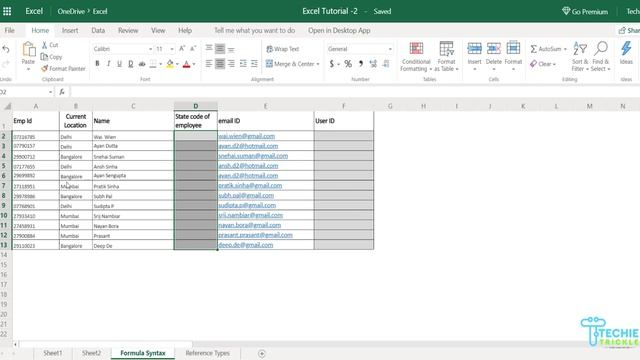Click Tell me what you want to do
The image size is (640, 360).
coord(254,30)
